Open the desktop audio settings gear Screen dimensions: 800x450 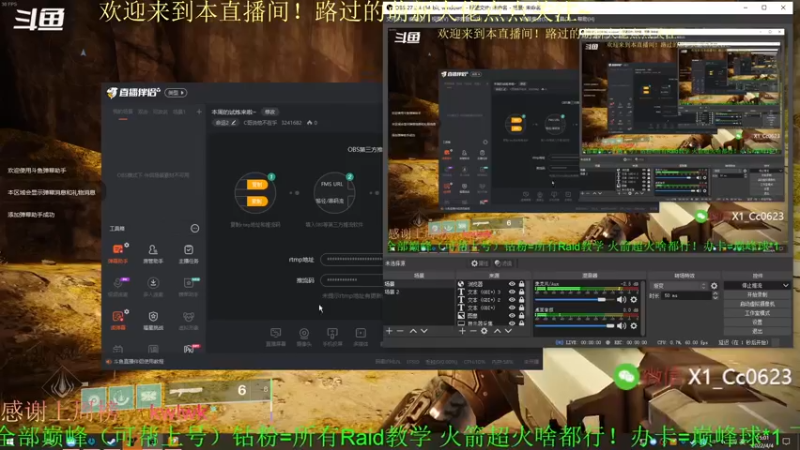(x=634, y=326)
